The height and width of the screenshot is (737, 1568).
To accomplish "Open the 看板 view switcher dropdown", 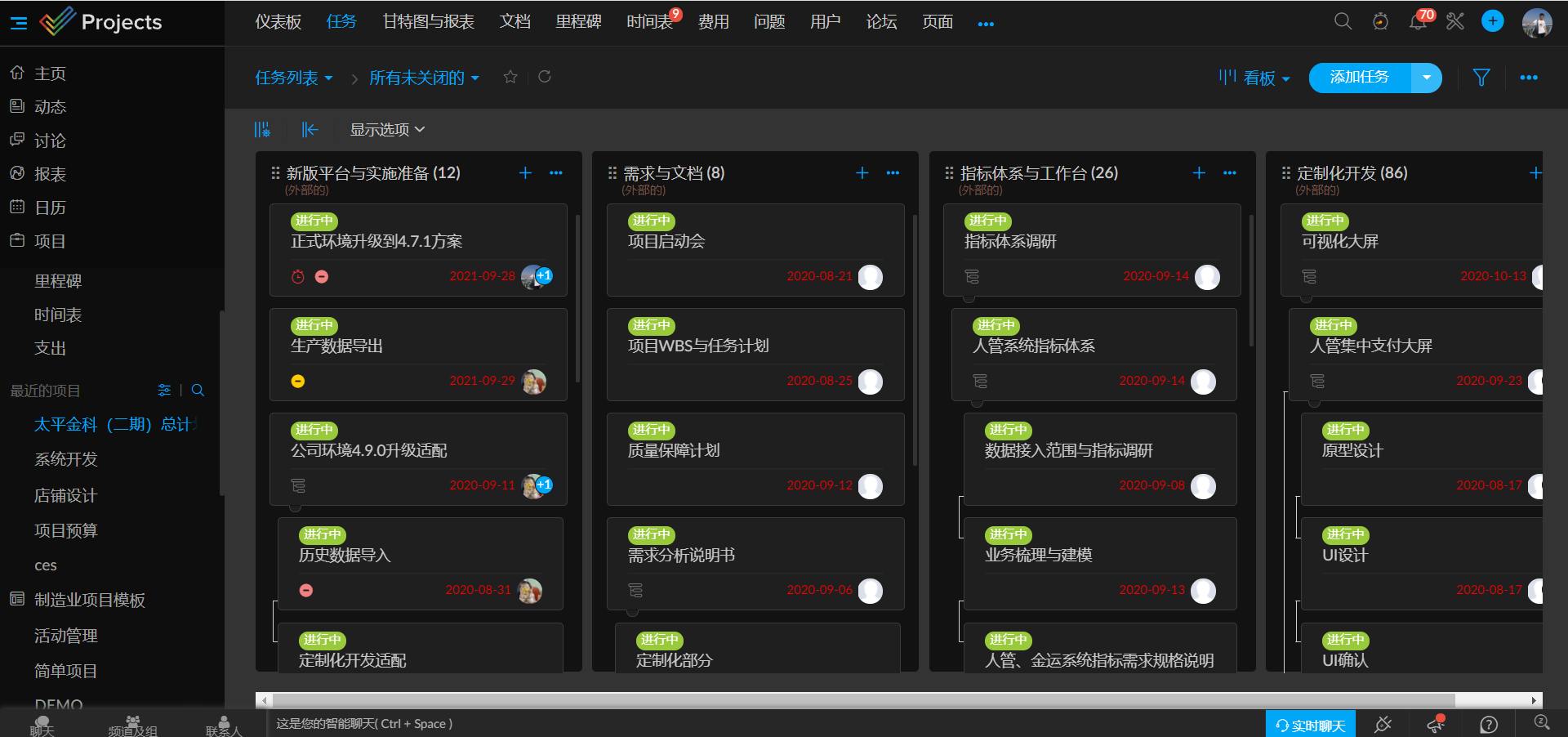I will point(1254,78).
